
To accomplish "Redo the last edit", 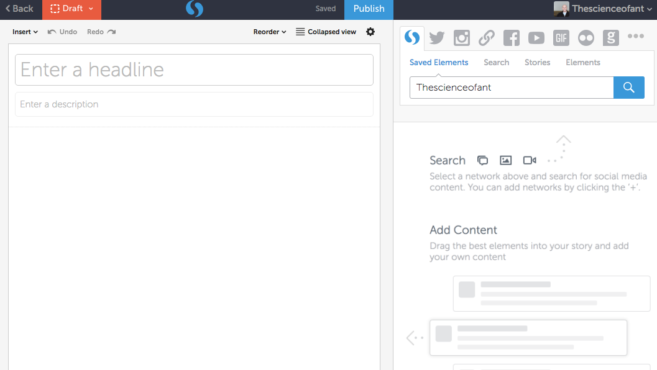I will (101, 32).
